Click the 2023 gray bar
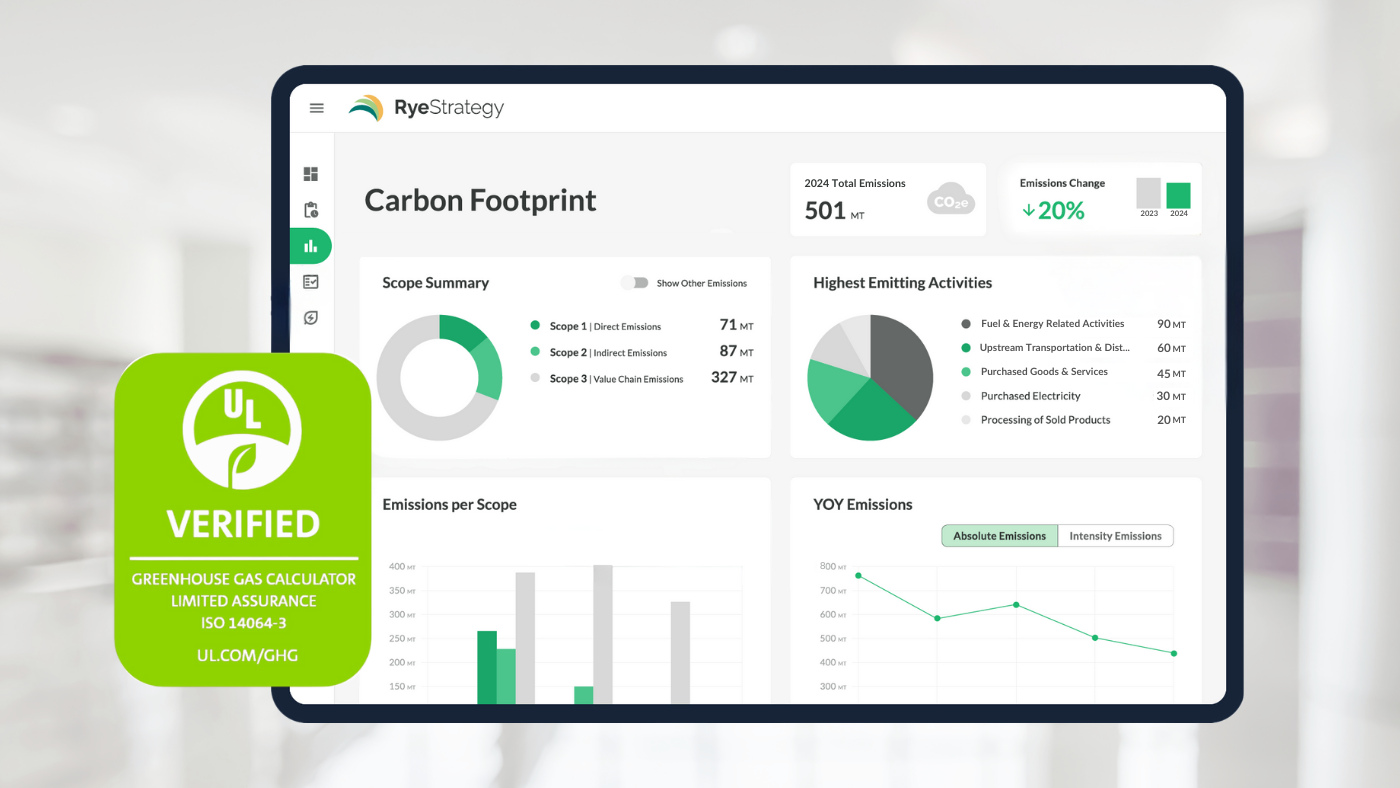Viewport: 1400px width, 788px height. [1149, 193]
